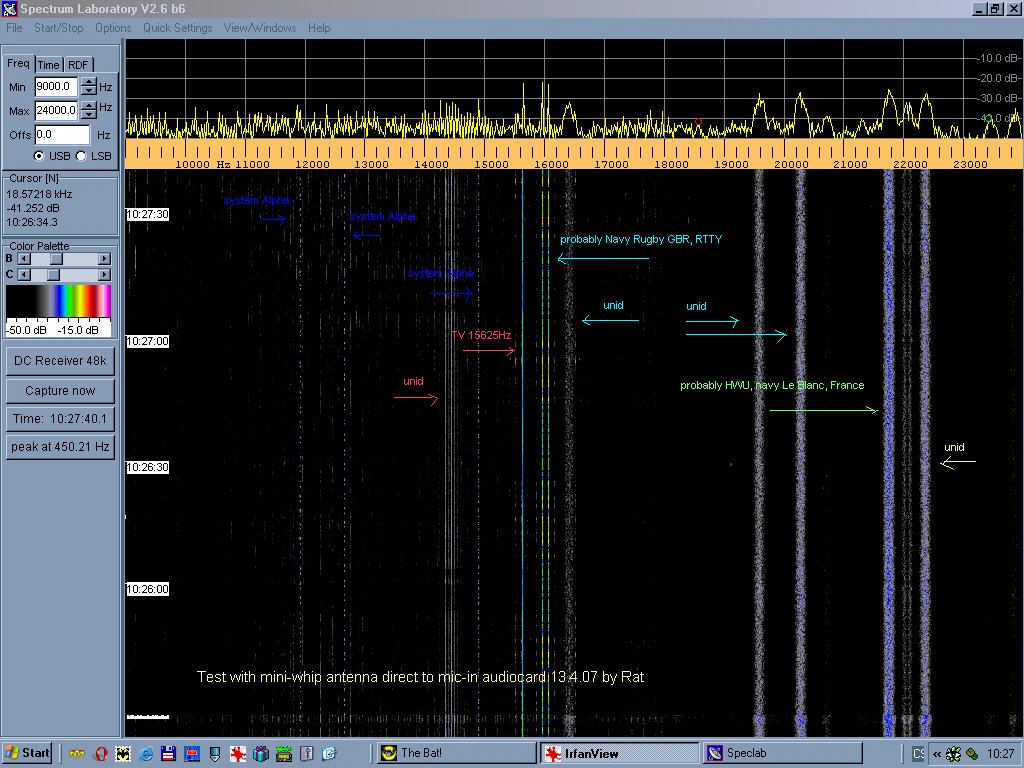
Task: Switch to the Freq tab
Action: tap(18, 63)
